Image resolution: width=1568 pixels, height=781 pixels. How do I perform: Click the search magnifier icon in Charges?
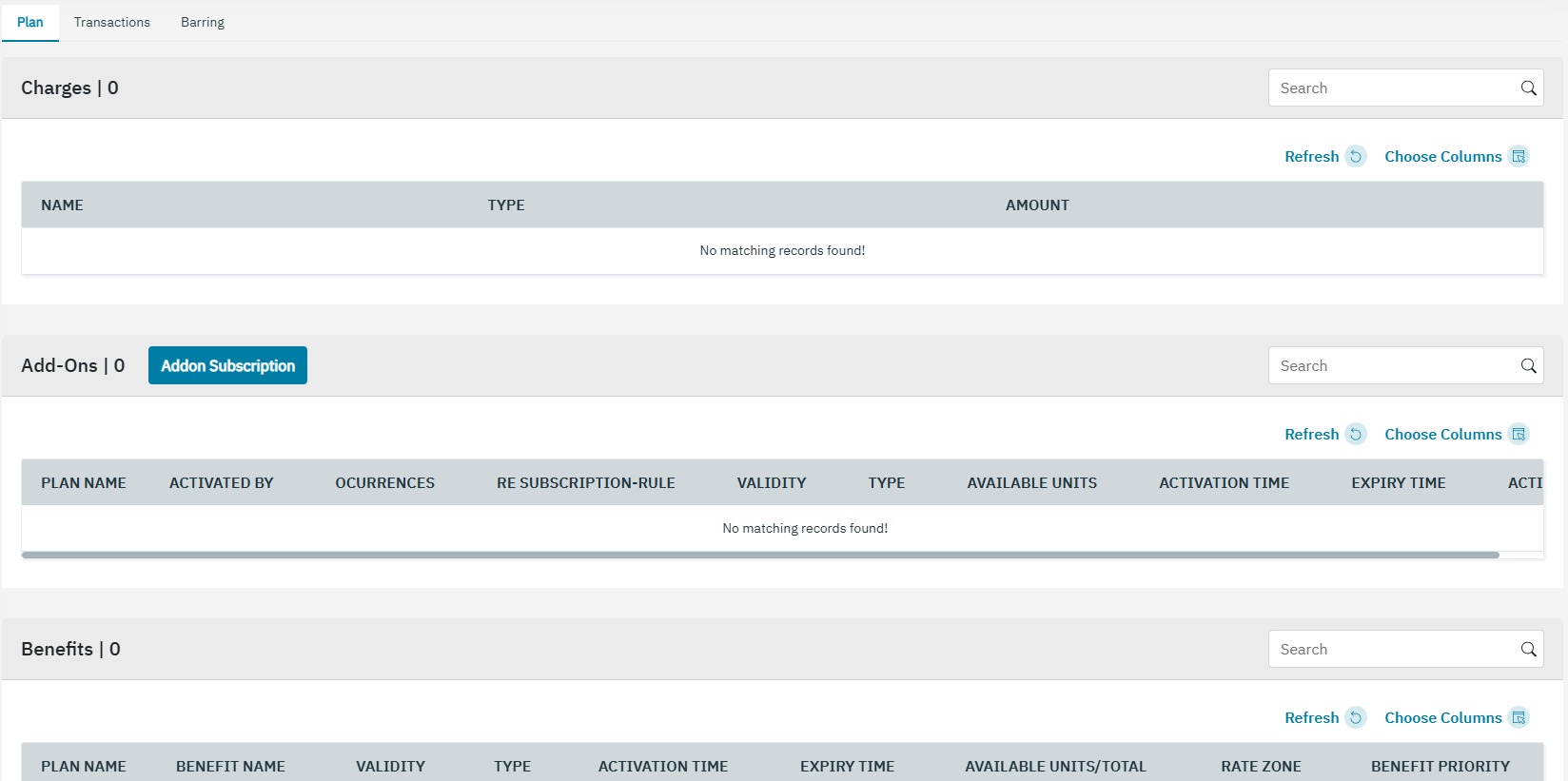coord(1528,88)
